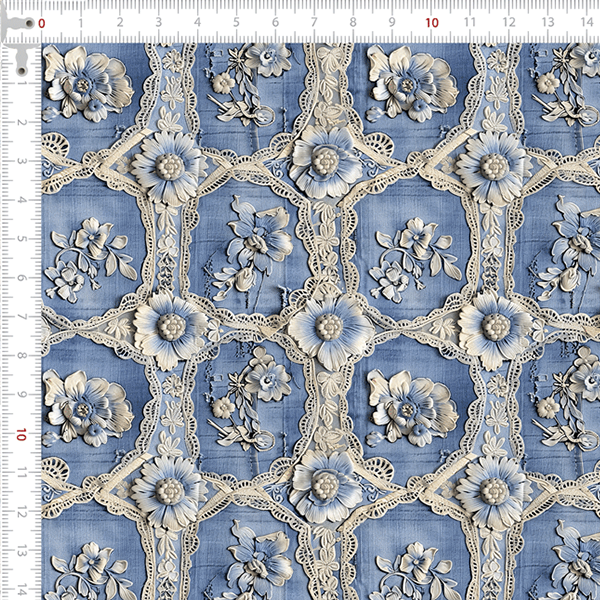600x600 pixels.
Task: Click the number 14 on the vertical ruler
Action: [20, 590]
